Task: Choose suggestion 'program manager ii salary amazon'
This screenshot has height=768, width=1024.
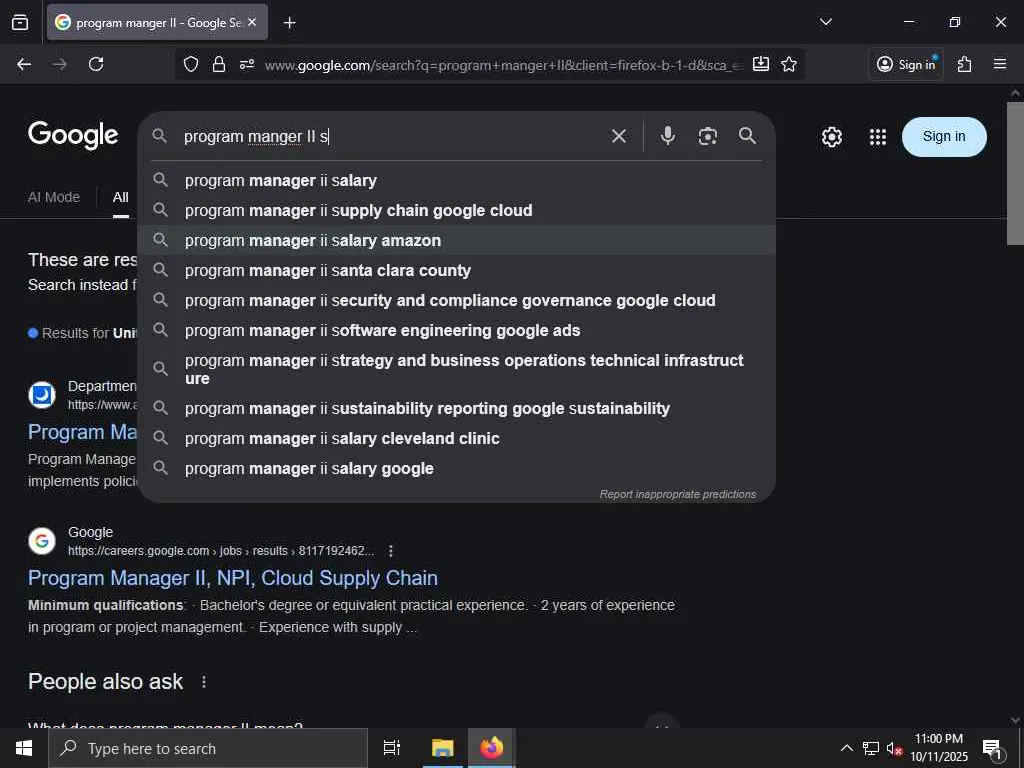Action: coord(456,240)
